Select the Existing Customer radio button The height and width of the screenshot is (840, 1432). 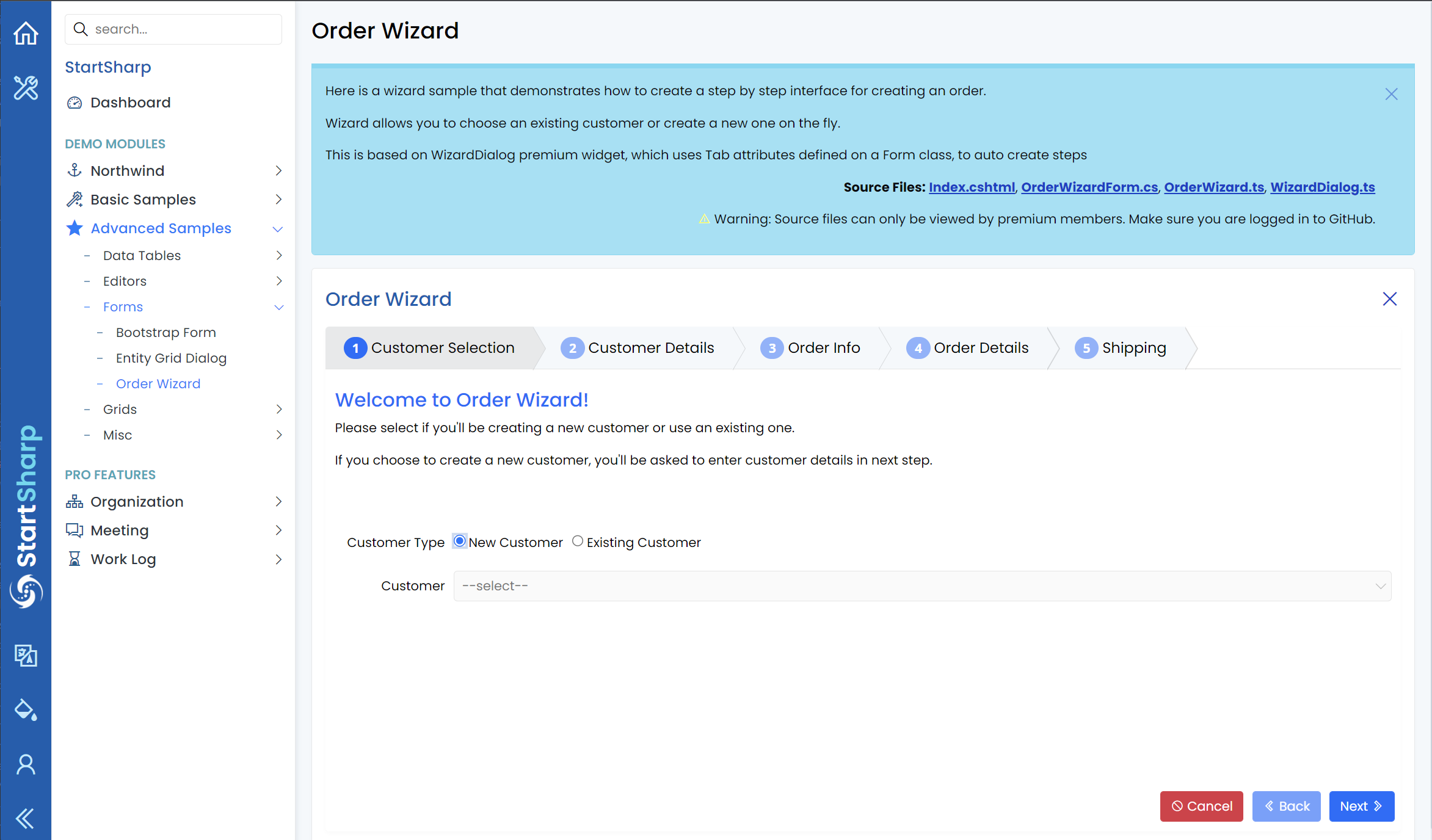[577, 541]
